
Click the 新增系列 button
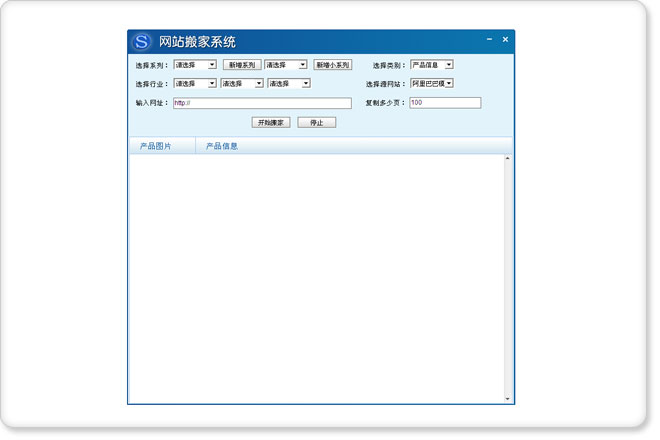241,65
